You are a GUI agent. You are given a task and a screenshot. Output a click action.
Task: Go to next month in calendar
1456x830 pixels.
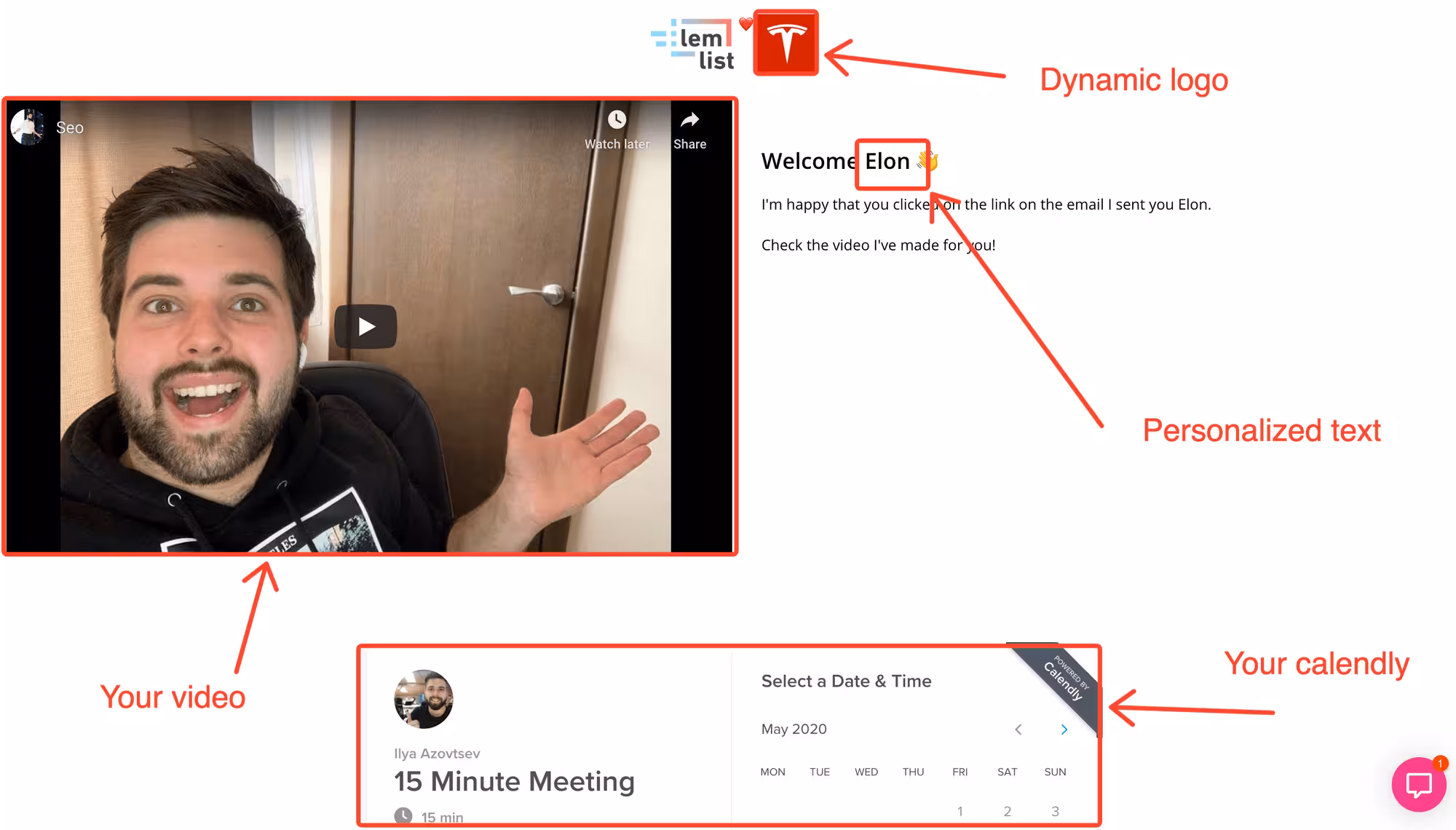point(1064,730)
